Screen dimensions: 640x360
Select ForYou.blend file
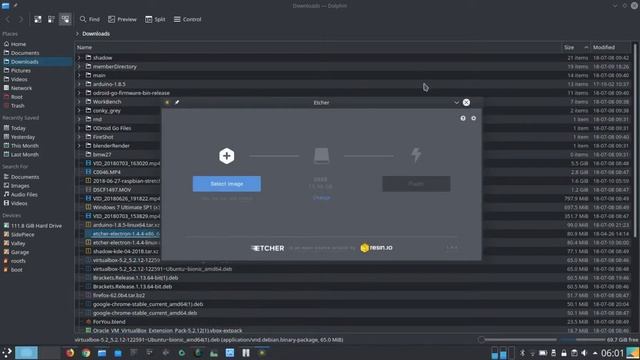[x=109, y=322]
